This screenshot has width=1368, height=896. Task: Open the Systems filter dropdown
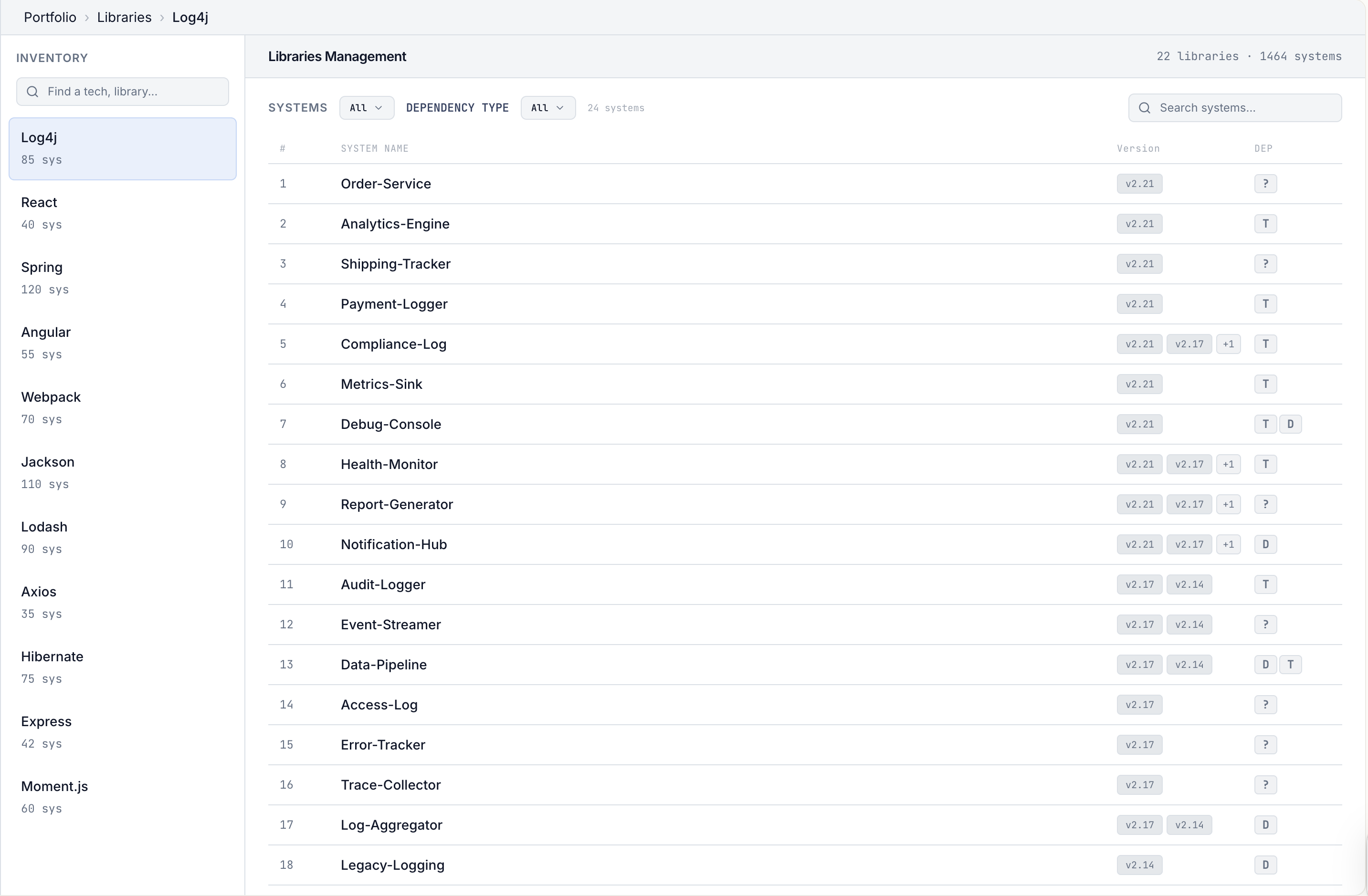coord(366,108)
